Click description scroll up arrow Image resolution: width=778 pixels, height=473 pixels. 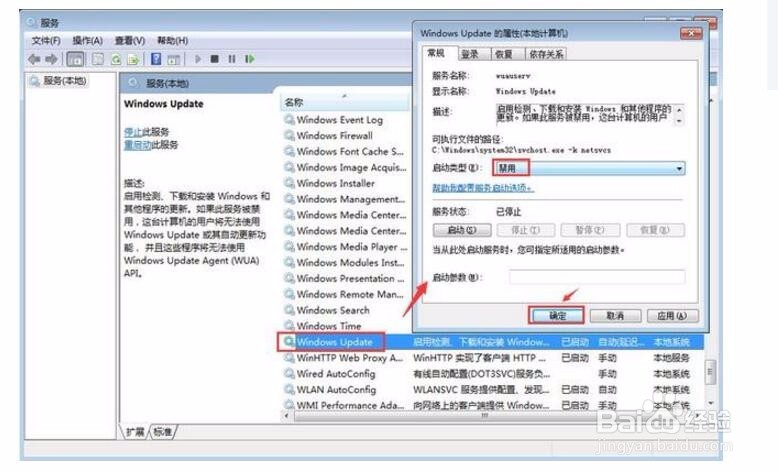679,110
